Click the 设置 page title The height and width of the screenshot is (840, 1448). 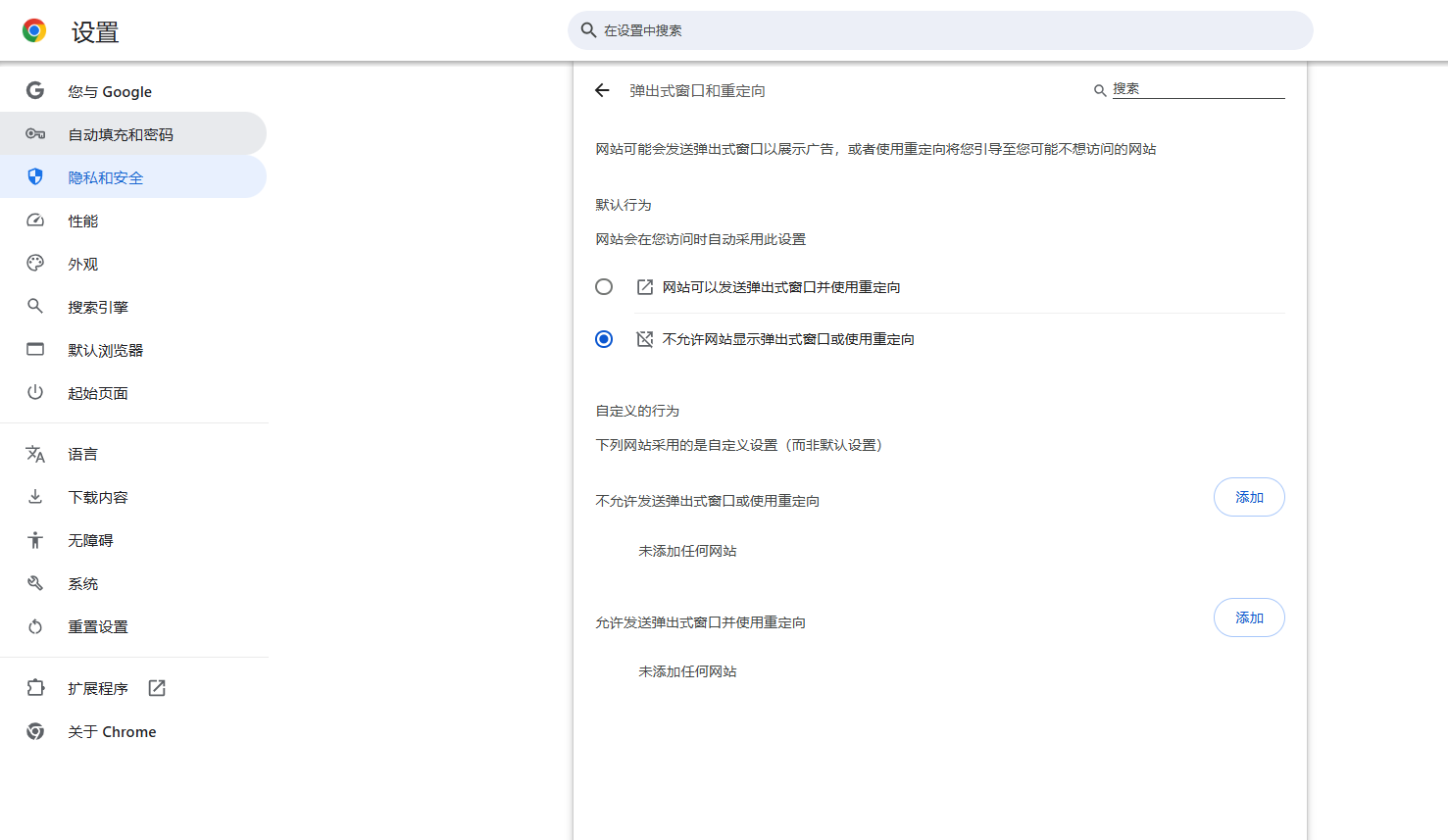[95, 32]
